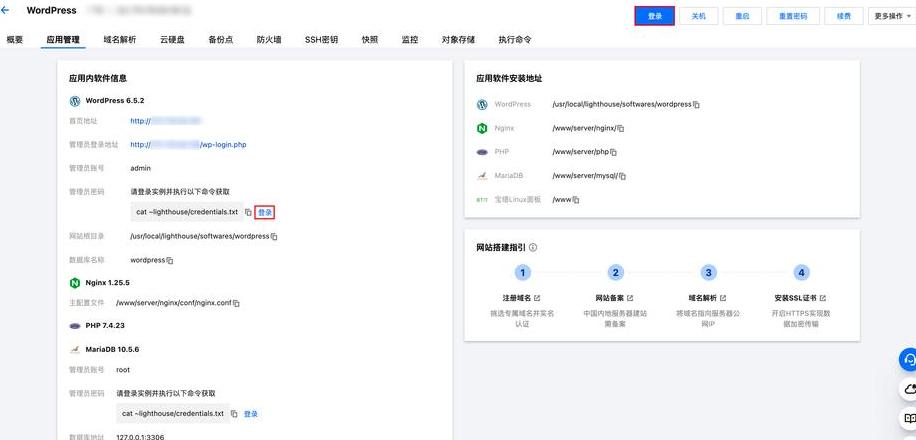
Task: Click the admin account value text
Action: (x=140, y=168)
